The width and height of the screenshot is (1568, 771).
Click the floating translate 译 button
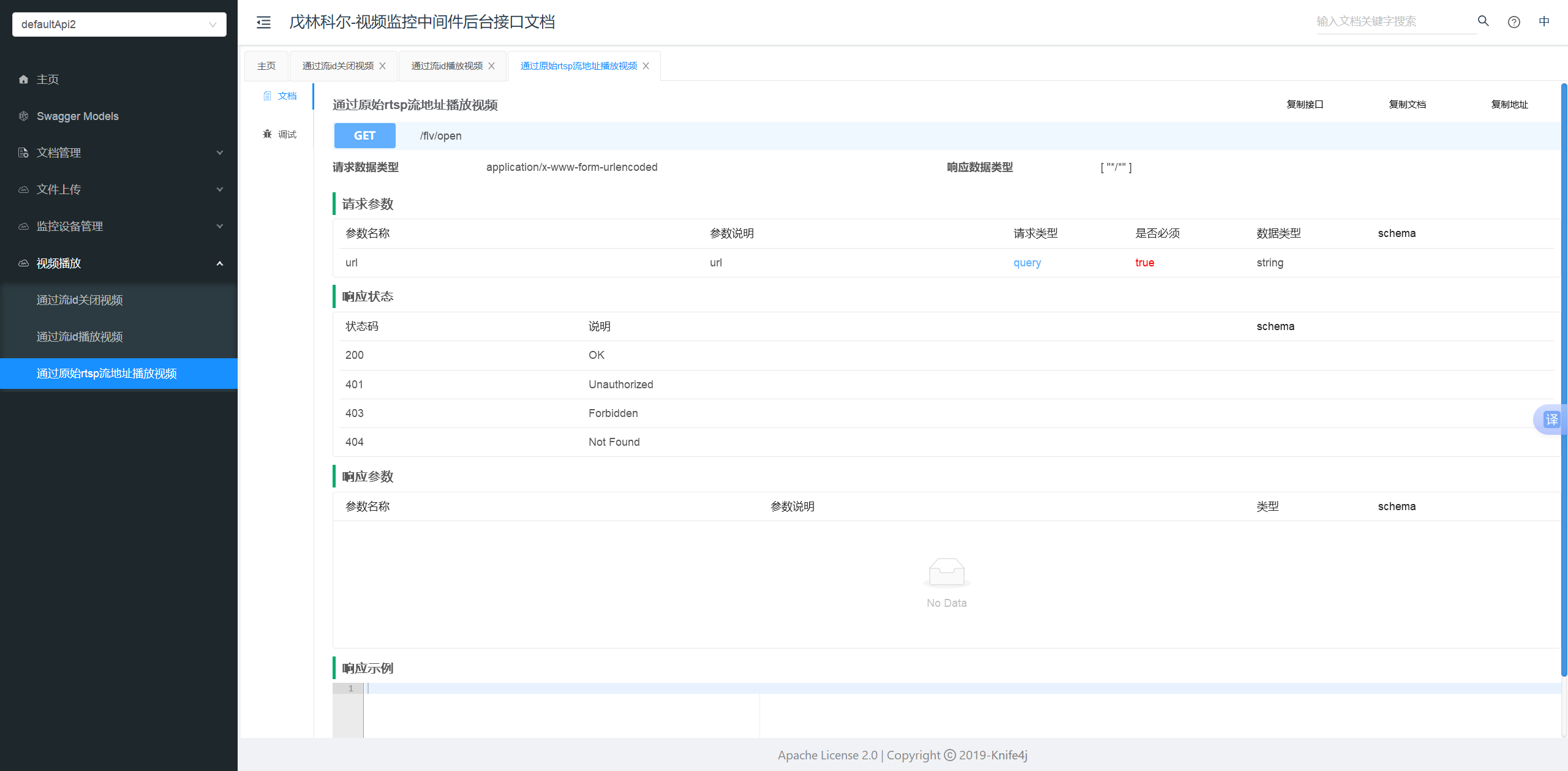point(1551,419)
